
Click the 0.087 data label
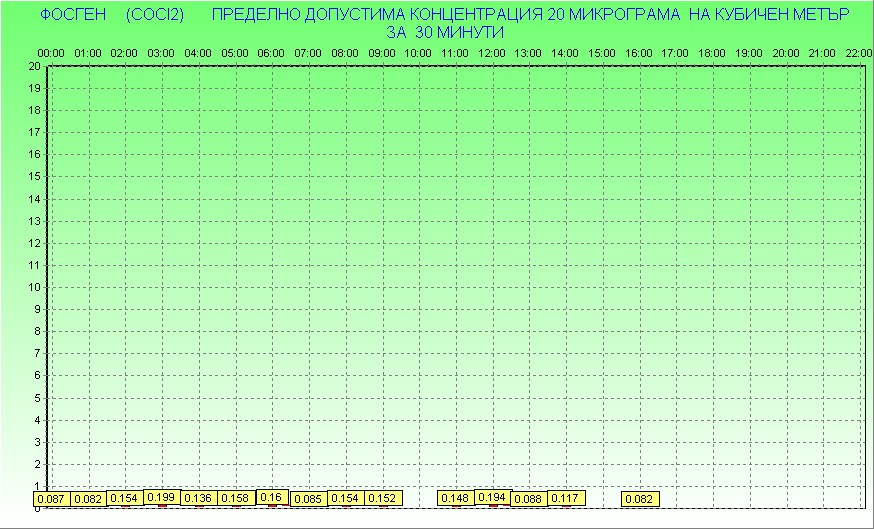click(x=52, y=499)
